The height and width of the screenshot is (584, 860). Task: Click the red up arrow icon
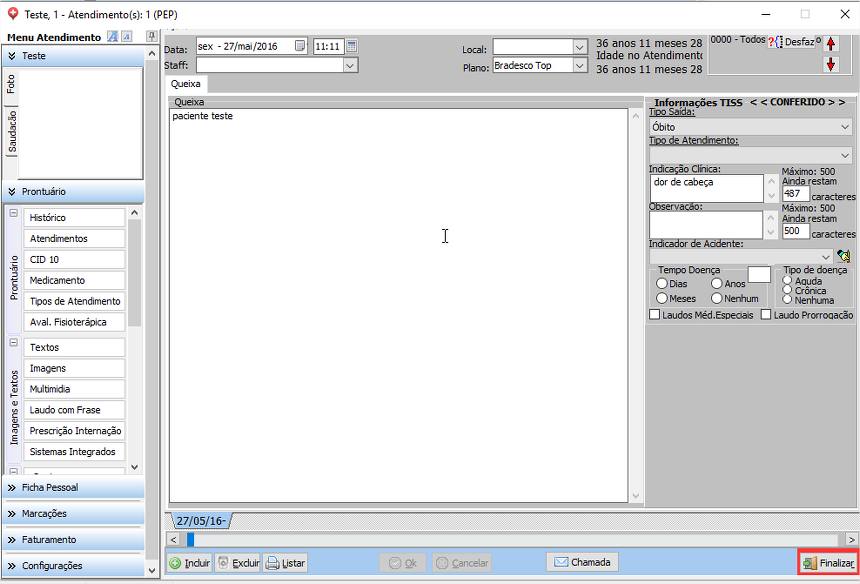pyautogui.click(x=830, y=44)
